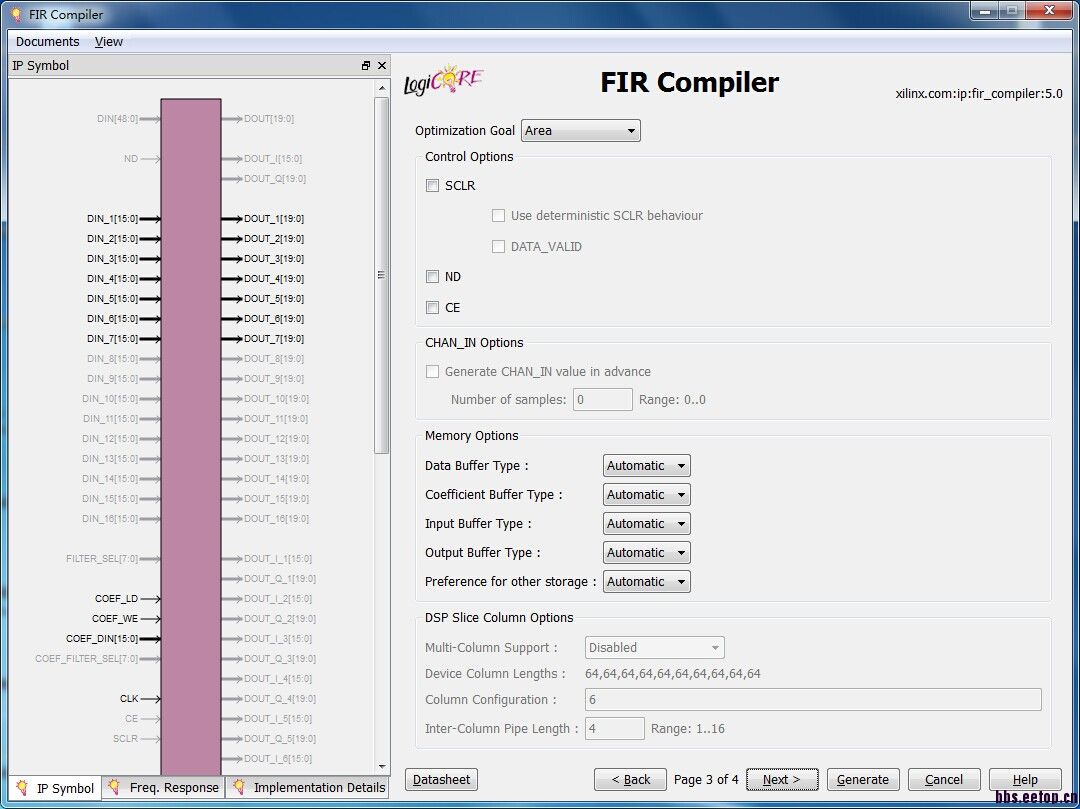This screenshot has height=809, width=1080.
Task: Cancel the FIR Compiler dialog
Action: point(944,779)
